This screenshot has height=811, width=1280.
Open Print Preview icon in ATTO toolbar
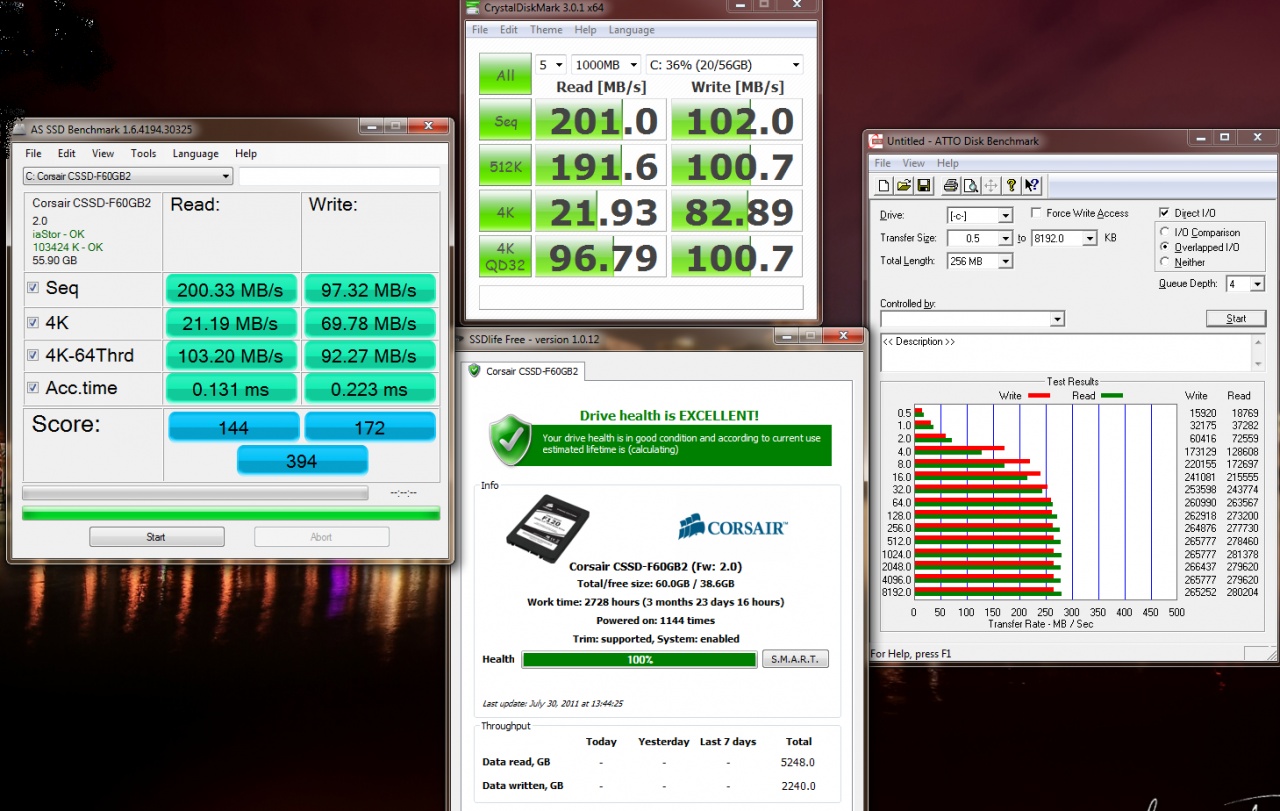pos(970,186)
